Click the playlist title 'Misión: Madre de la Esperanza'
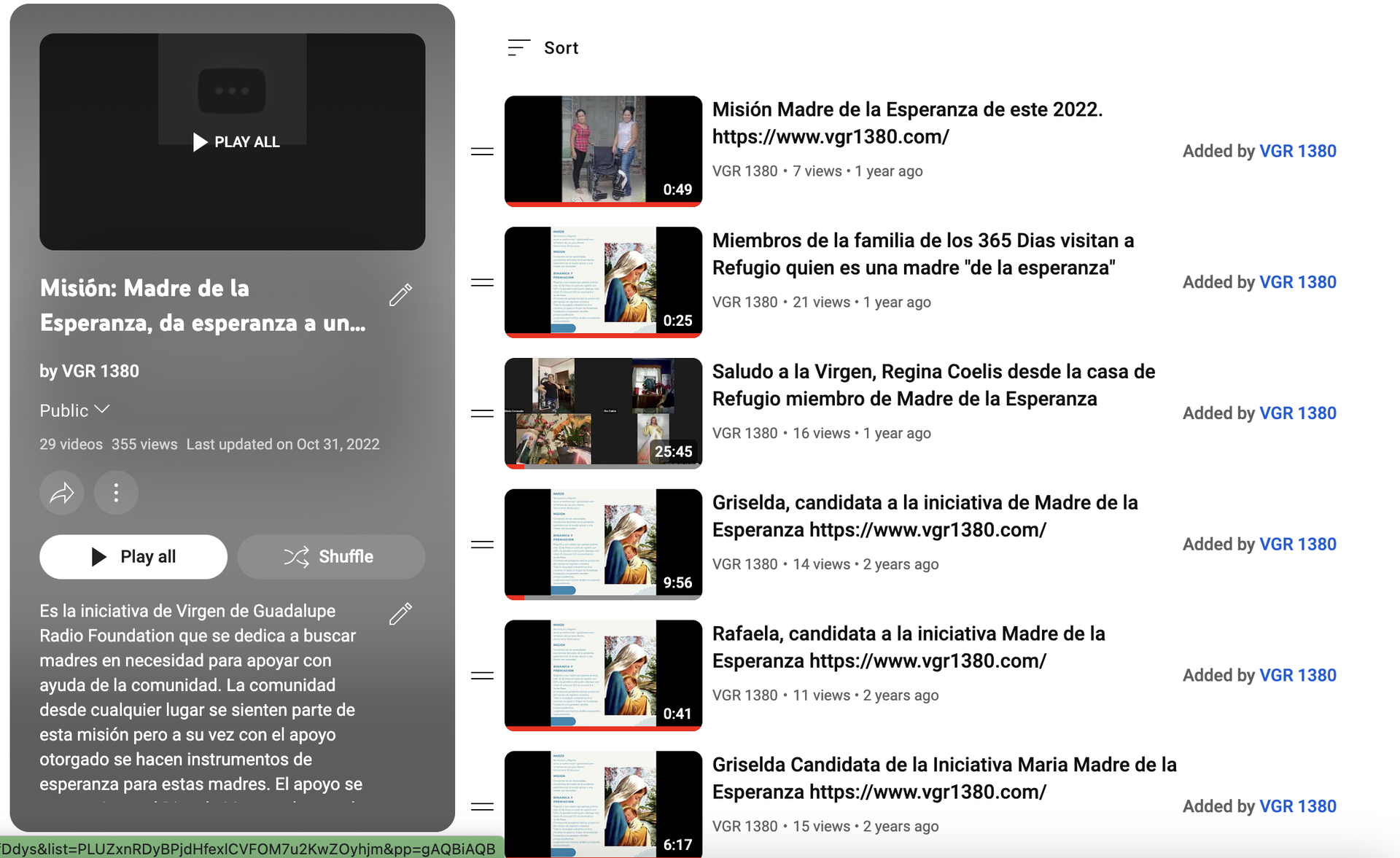The image size is (1400, 858). 203,305
